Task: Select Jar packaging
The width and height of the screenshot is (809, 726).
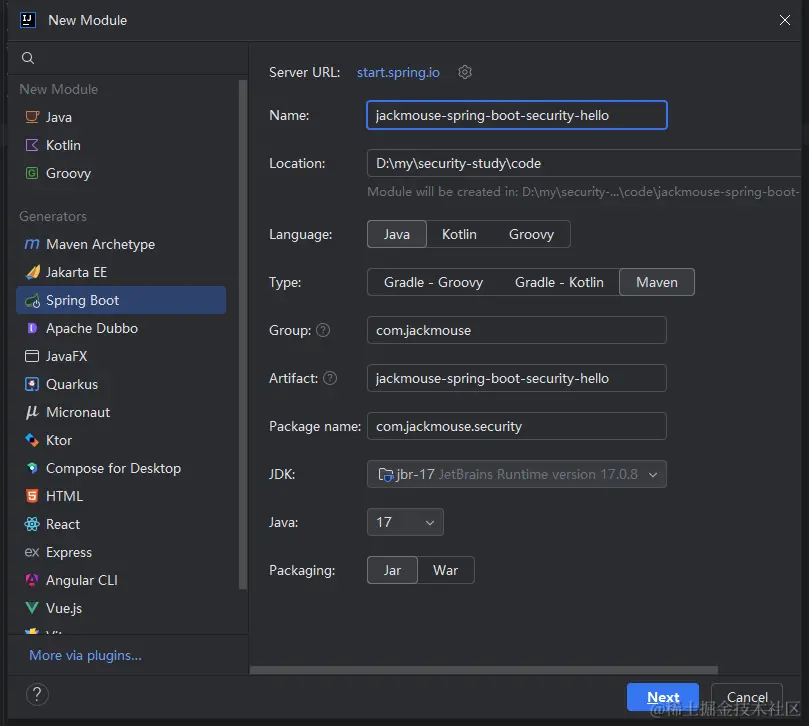Action: tap(392, 570)
